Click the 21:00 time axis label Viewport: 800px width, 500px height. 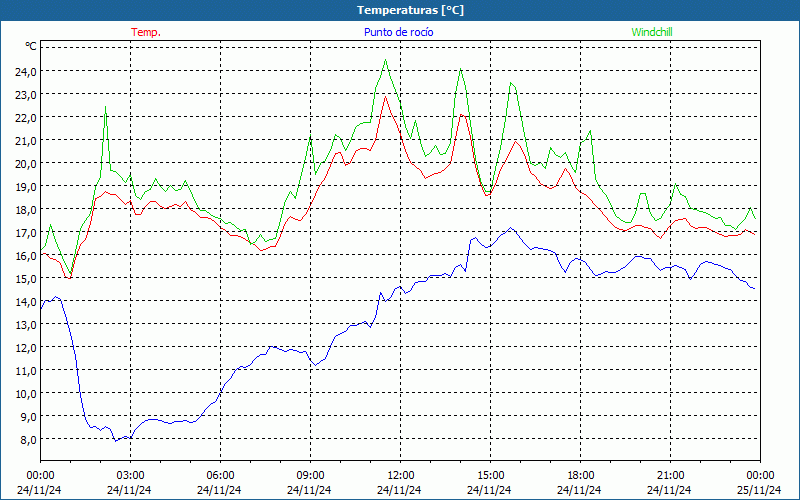point(670,476)
